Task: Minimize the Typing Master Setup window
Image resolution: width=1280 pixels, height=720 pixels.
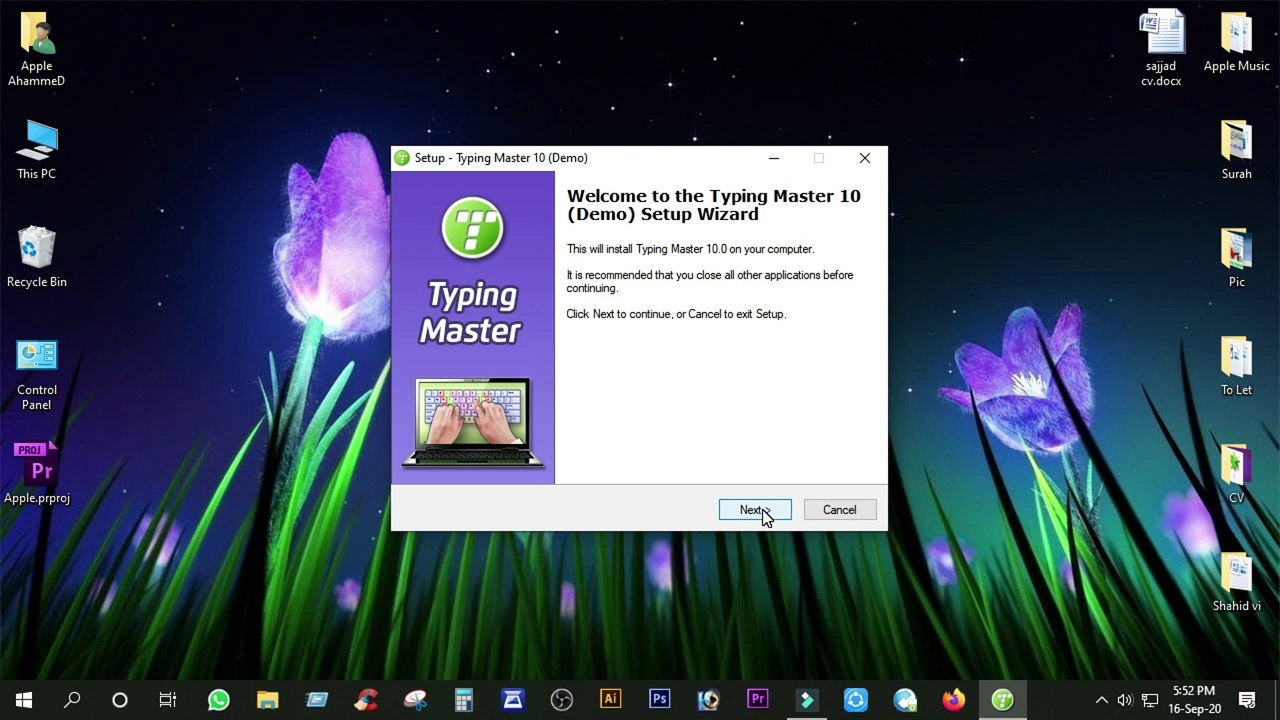Action: pyautogui.click(x=773, y=158)
